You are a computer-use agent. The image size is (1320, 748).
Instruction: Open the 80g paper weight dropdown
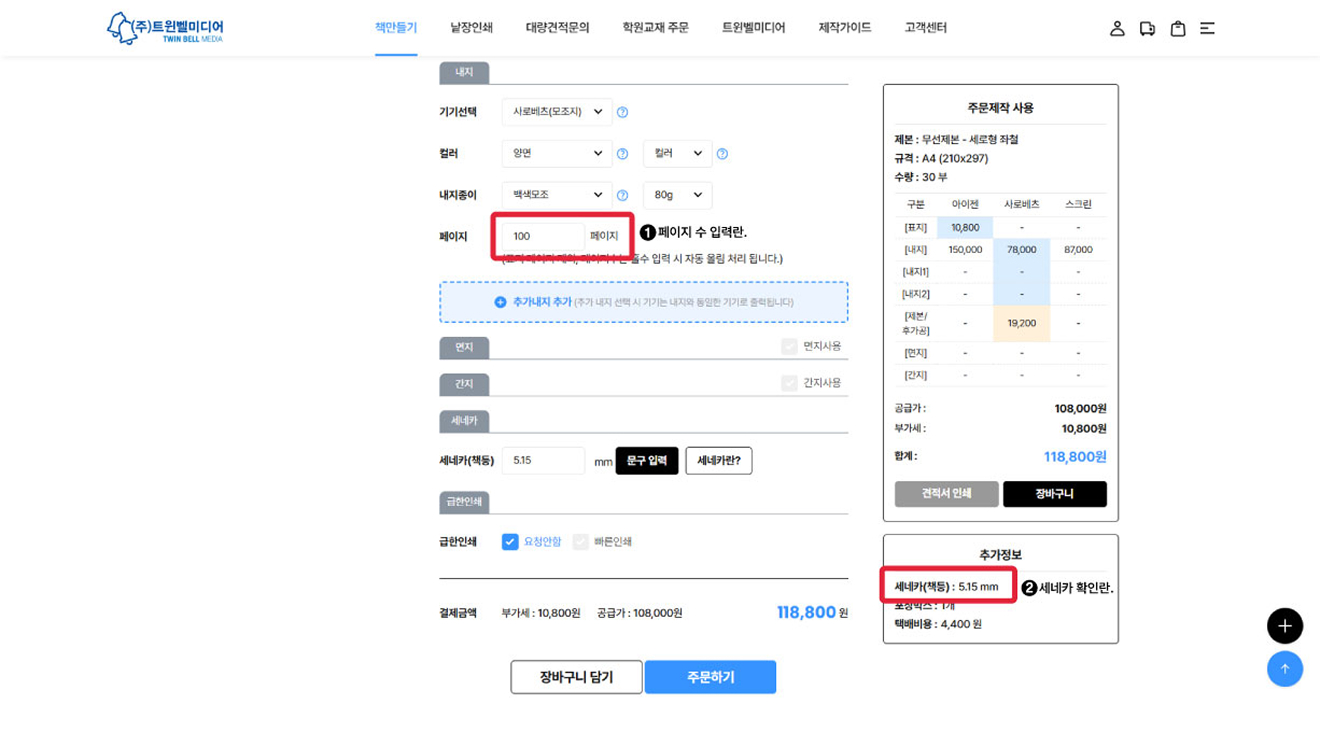point(677,195)
